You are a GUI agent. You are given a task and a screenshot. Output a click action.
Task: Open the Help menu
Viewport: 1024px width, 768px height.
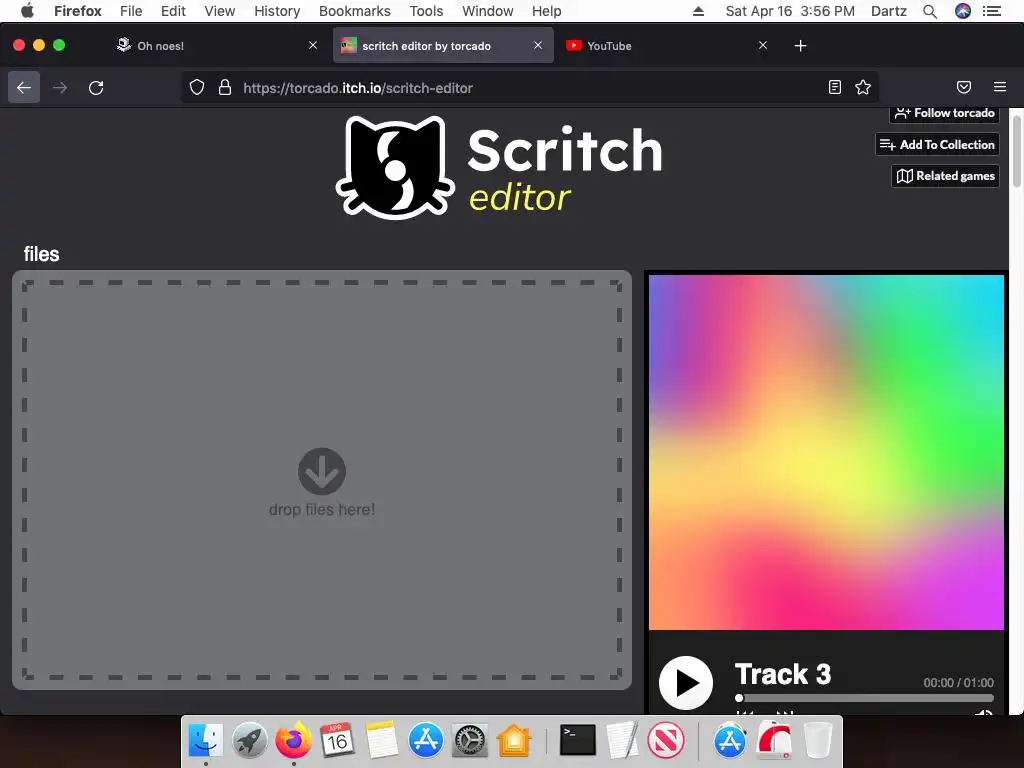(547, 11)
